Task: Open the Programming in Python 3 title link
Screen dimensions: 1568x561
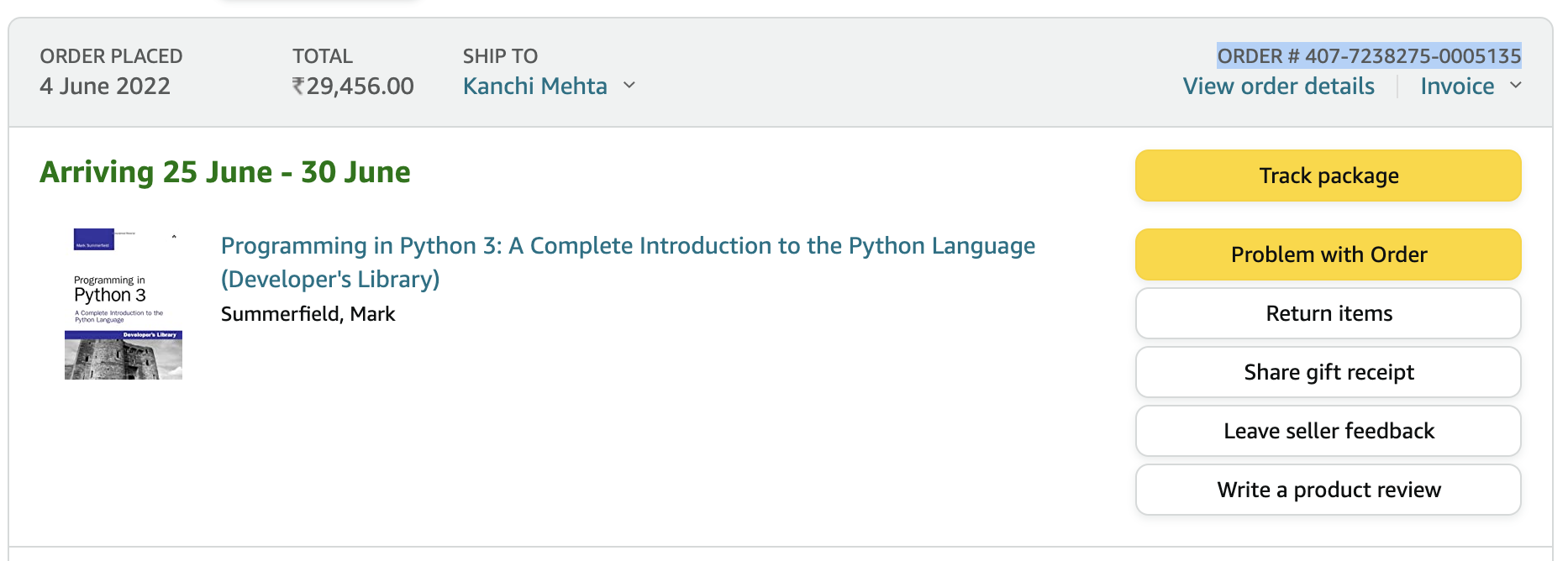Action: coord(627,246)
